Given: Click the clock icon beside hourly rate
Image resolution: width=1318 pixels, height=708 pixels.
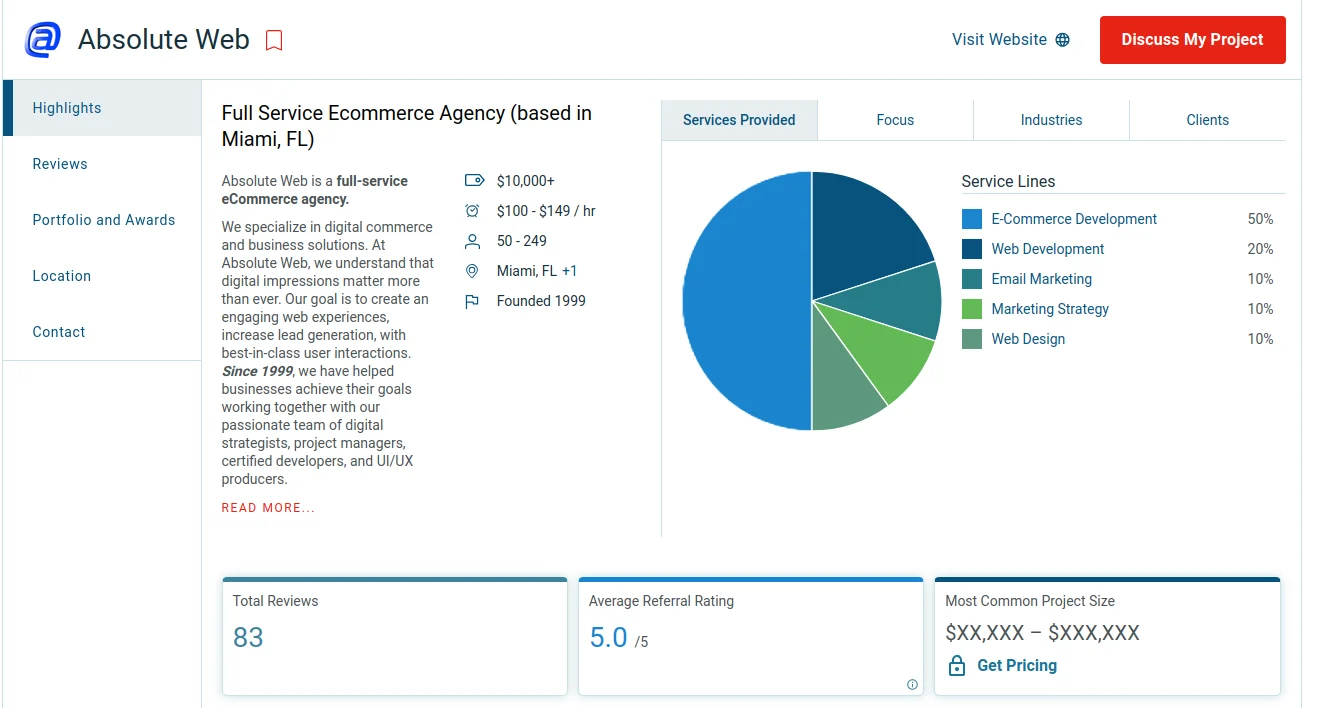Looking at the screenshot, I should tap(473, 211).
